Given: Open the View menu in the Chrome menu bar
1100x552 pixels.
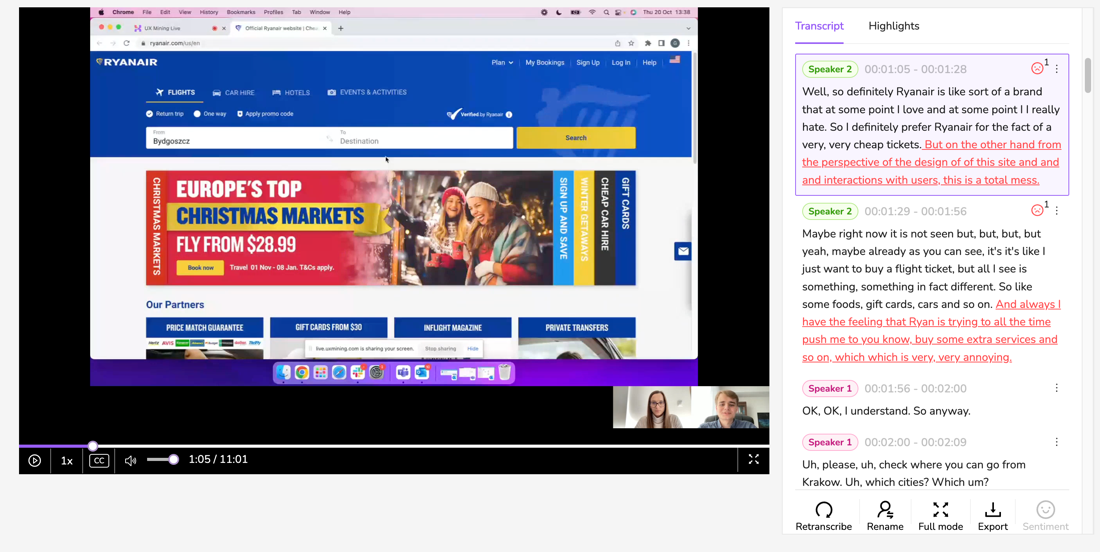Looking at the screenshot, I should click(185, 12).
